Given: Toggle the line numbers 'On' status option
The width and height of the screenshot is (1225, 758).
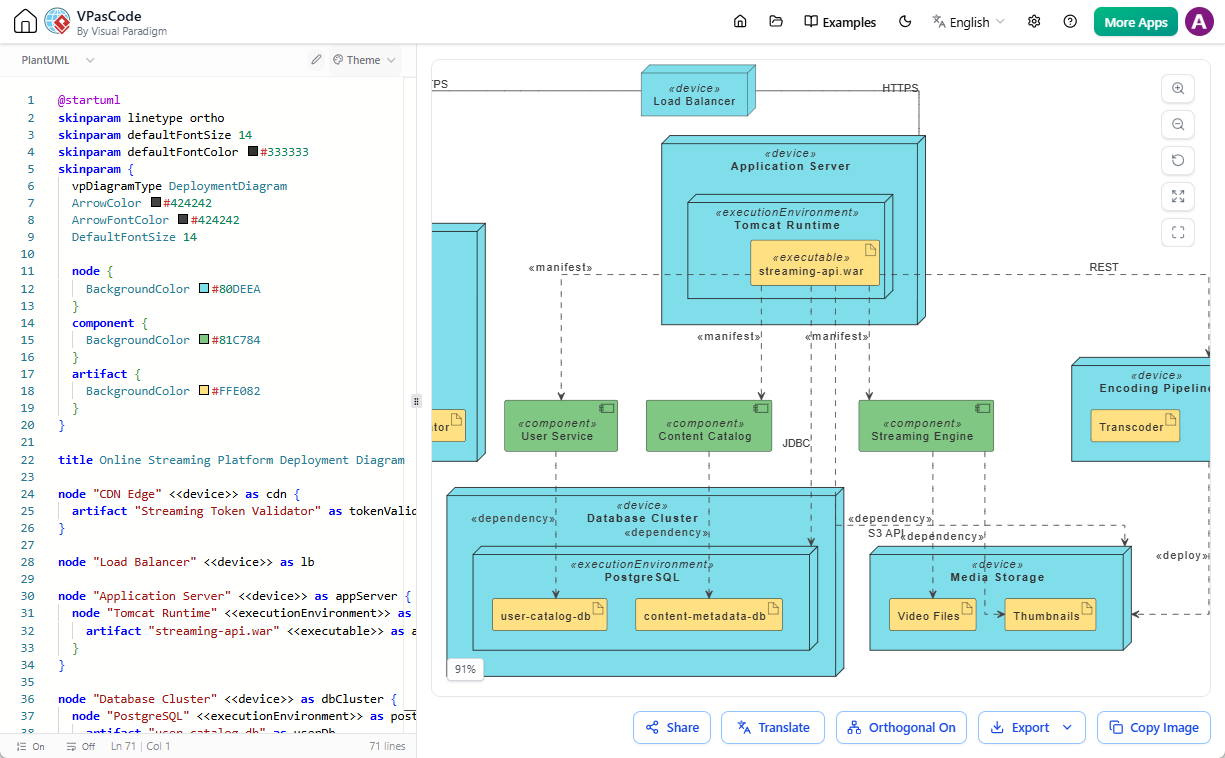Looking at the screenshot, I should 31,746.
